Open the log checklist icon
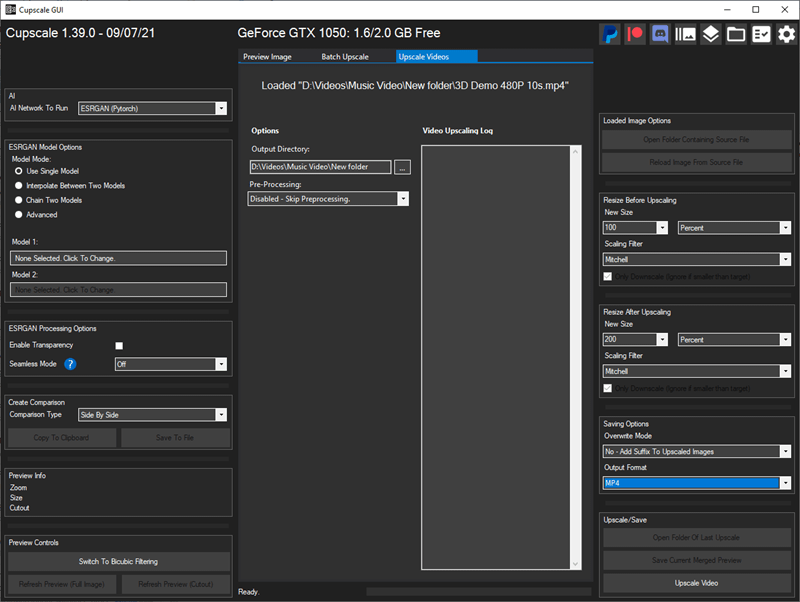Image resolution: width=800 pixels, height=602 pixels. tap(761, 34)
